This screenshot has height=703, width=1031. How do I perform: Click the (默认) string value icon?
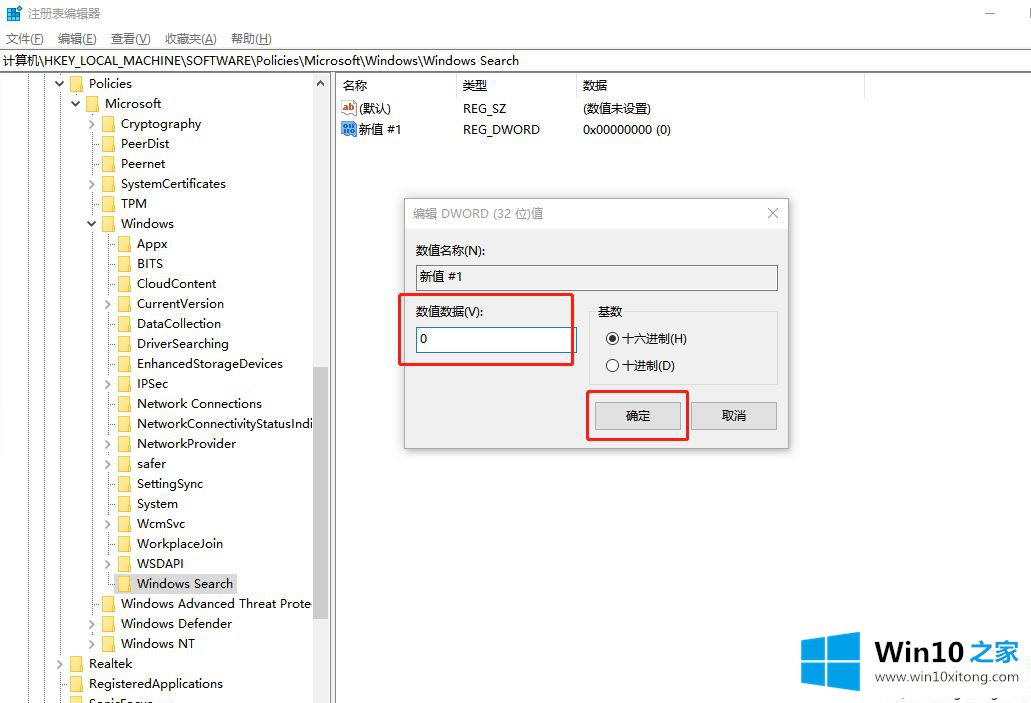pyautogui.click(x=348, y=108)
